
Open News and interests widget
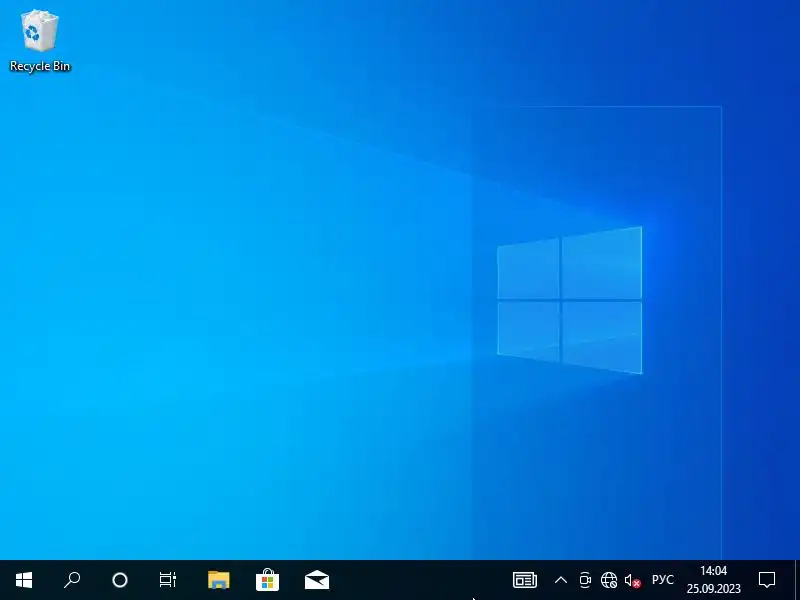click(524, 580)
